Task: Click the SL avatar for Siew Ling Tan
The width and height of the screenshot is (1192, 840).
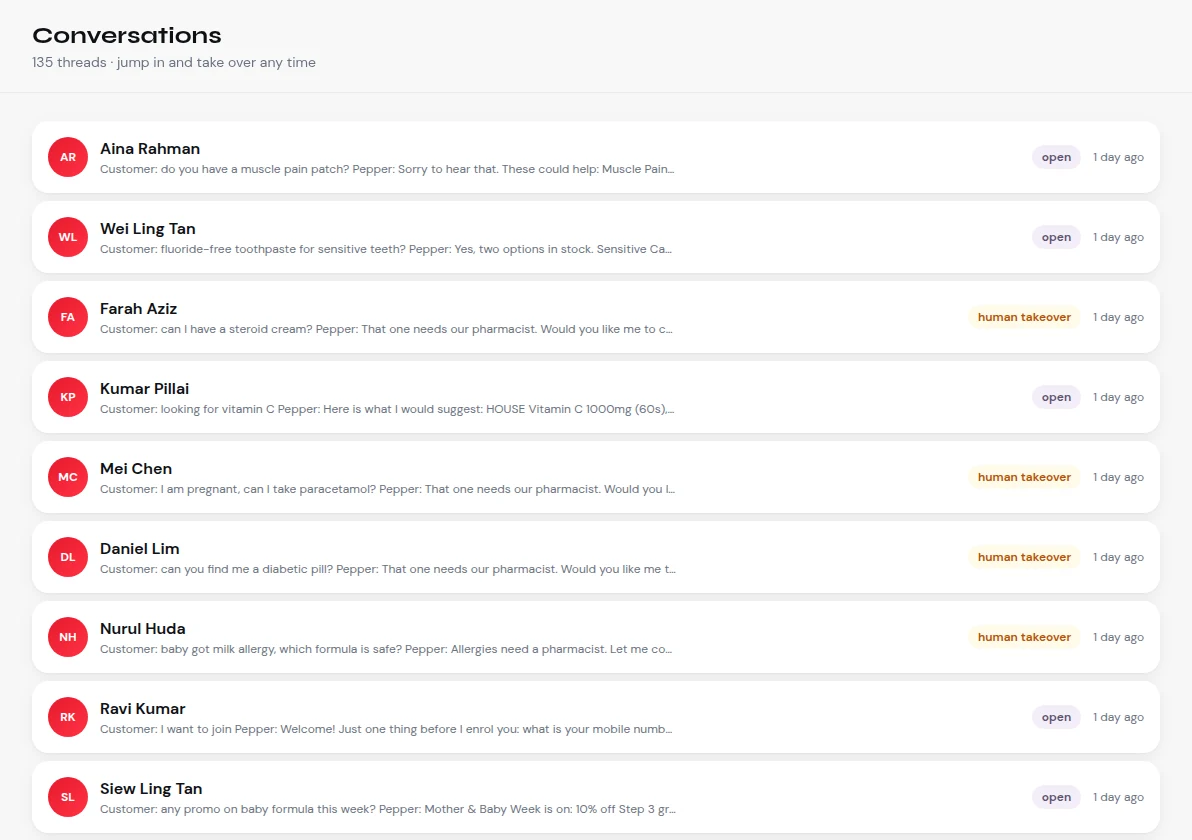Action: tap(68, 797)
